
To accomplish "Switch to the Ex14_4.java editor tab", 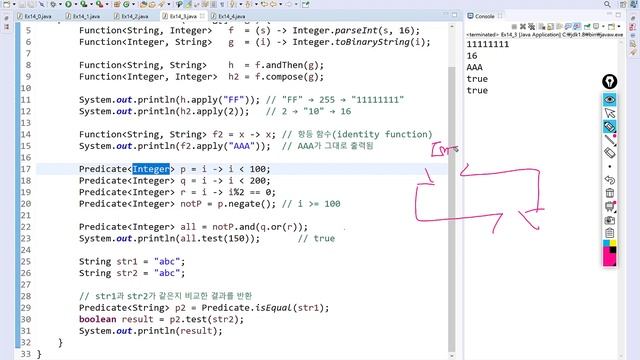I will point(229,16).
